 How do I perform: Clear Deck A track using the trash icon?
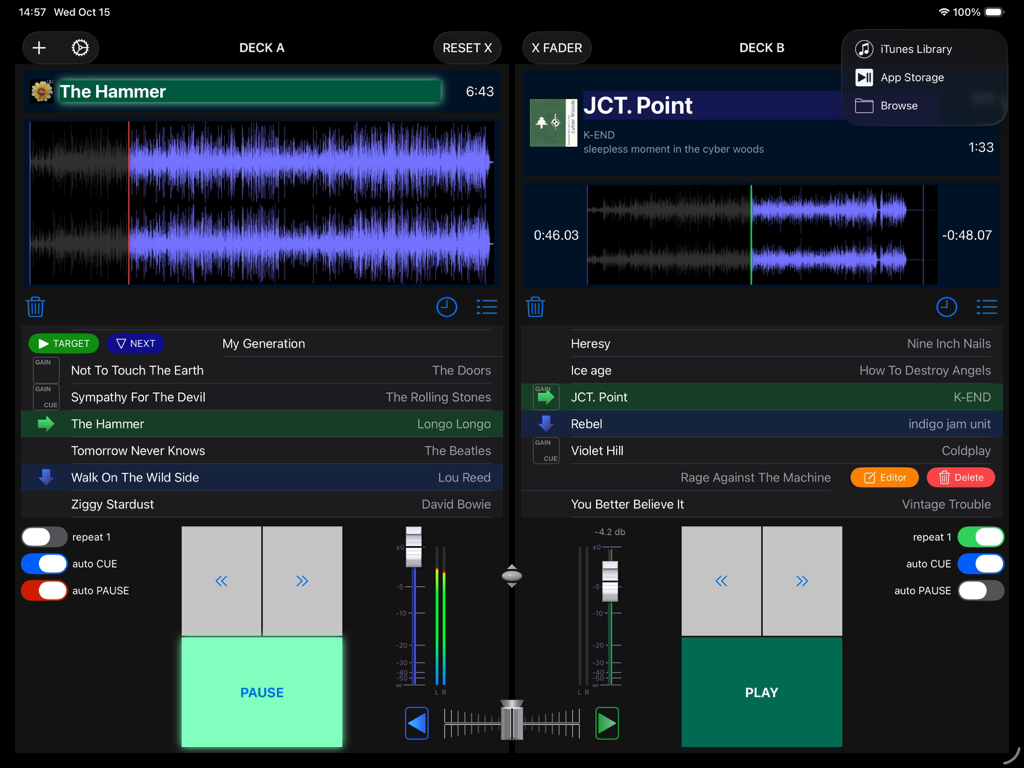35,307
